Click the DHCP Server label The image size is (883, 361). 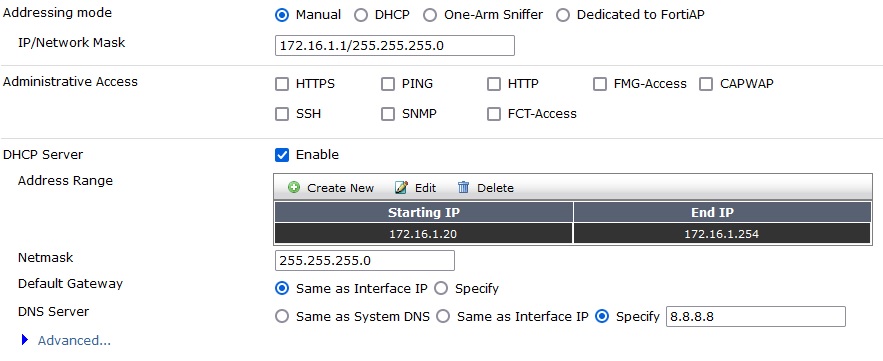(x=43, y=154)
